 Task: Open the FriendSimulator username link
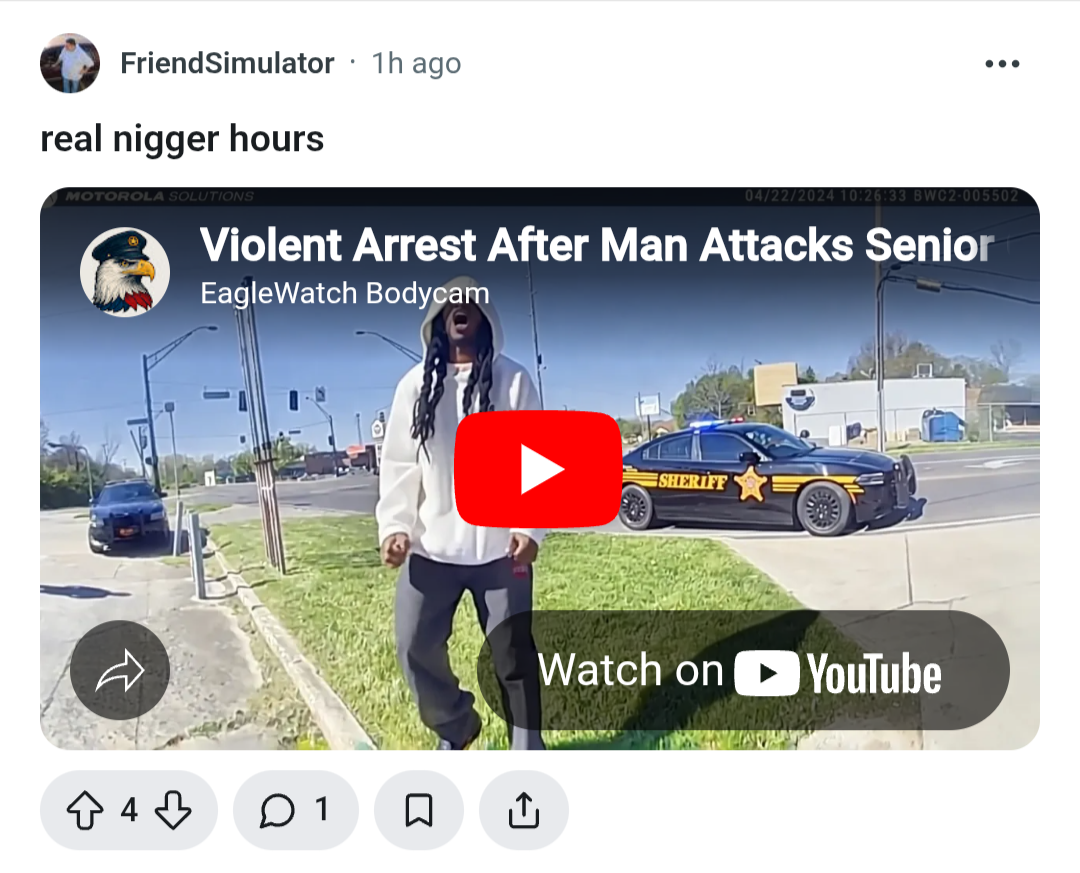[227, 63]
